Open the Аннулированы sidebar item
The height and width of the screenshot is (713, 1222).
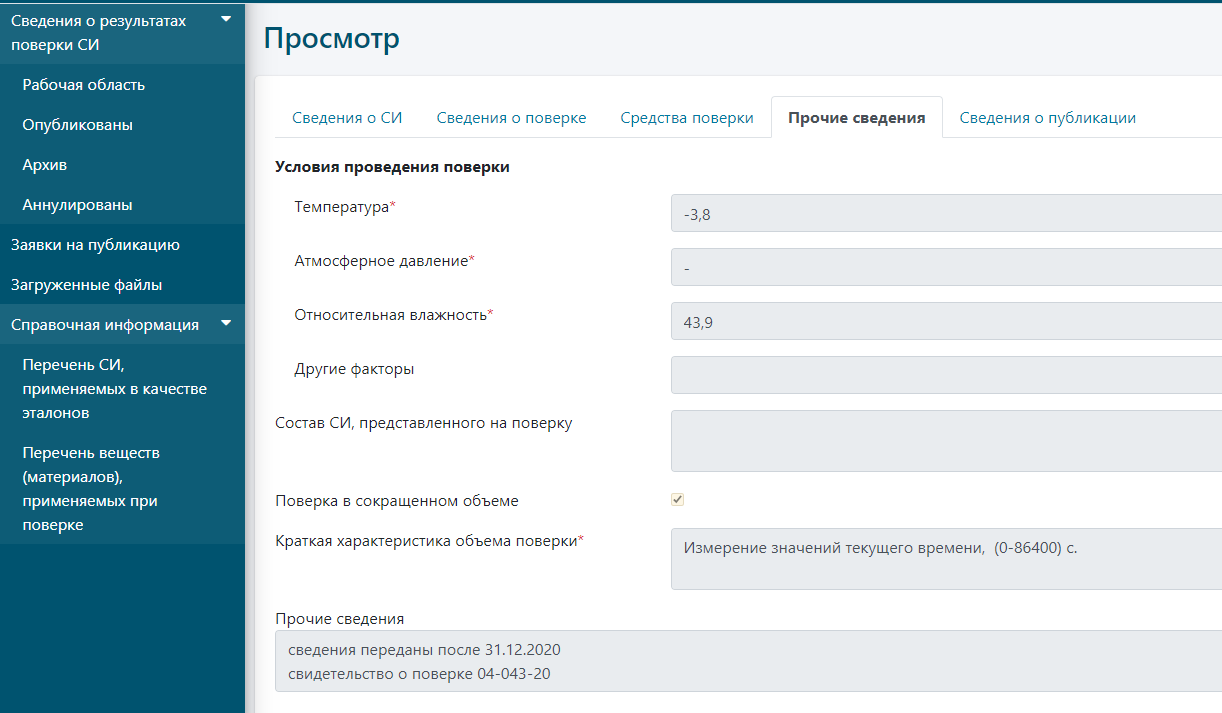pos(78,205)
